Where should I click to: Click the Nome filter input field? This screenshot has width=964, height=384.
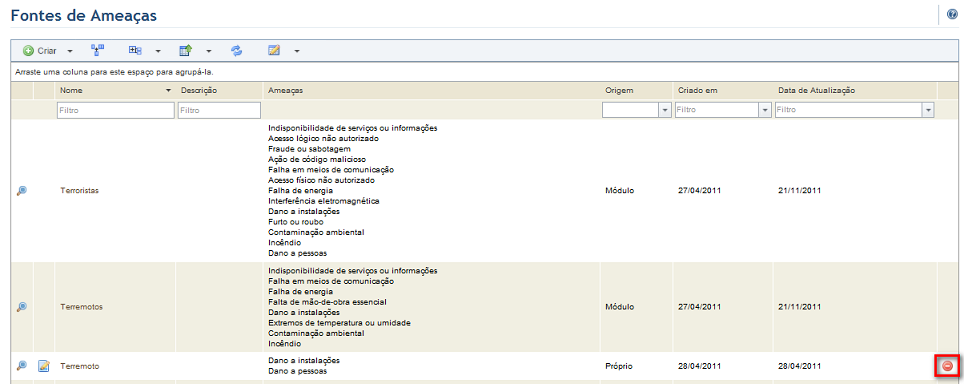pyautogui.click(x=116, y=110)
